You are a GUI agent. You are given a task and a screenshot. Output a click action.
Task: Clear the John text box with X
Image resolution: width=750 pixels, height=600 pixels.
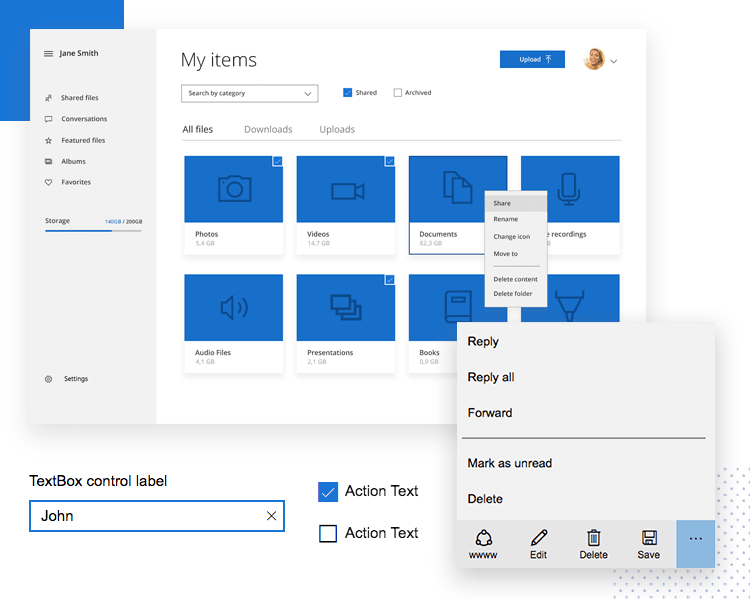271,516
